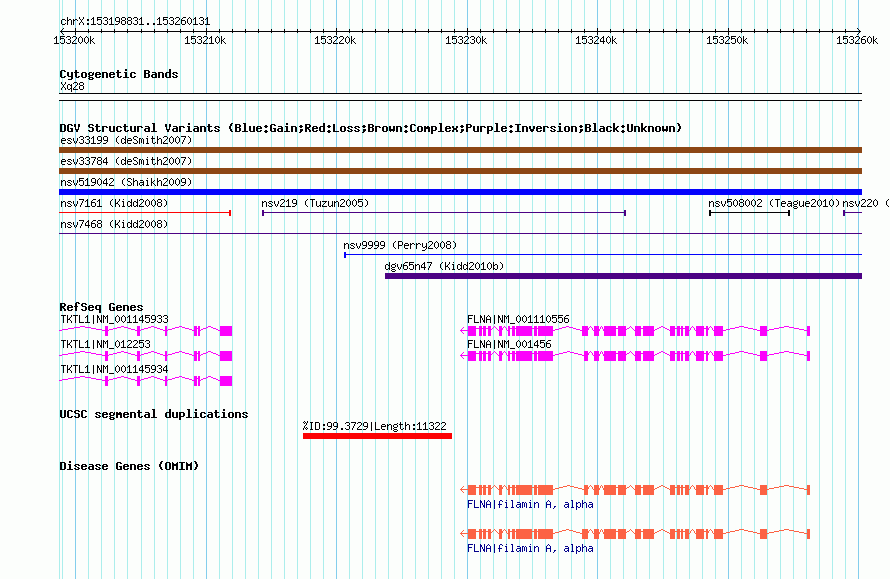The width and height of the screenshot is (890, 579).
Task: Click the 153220k ruler tick label
Action: coord(335,40)
